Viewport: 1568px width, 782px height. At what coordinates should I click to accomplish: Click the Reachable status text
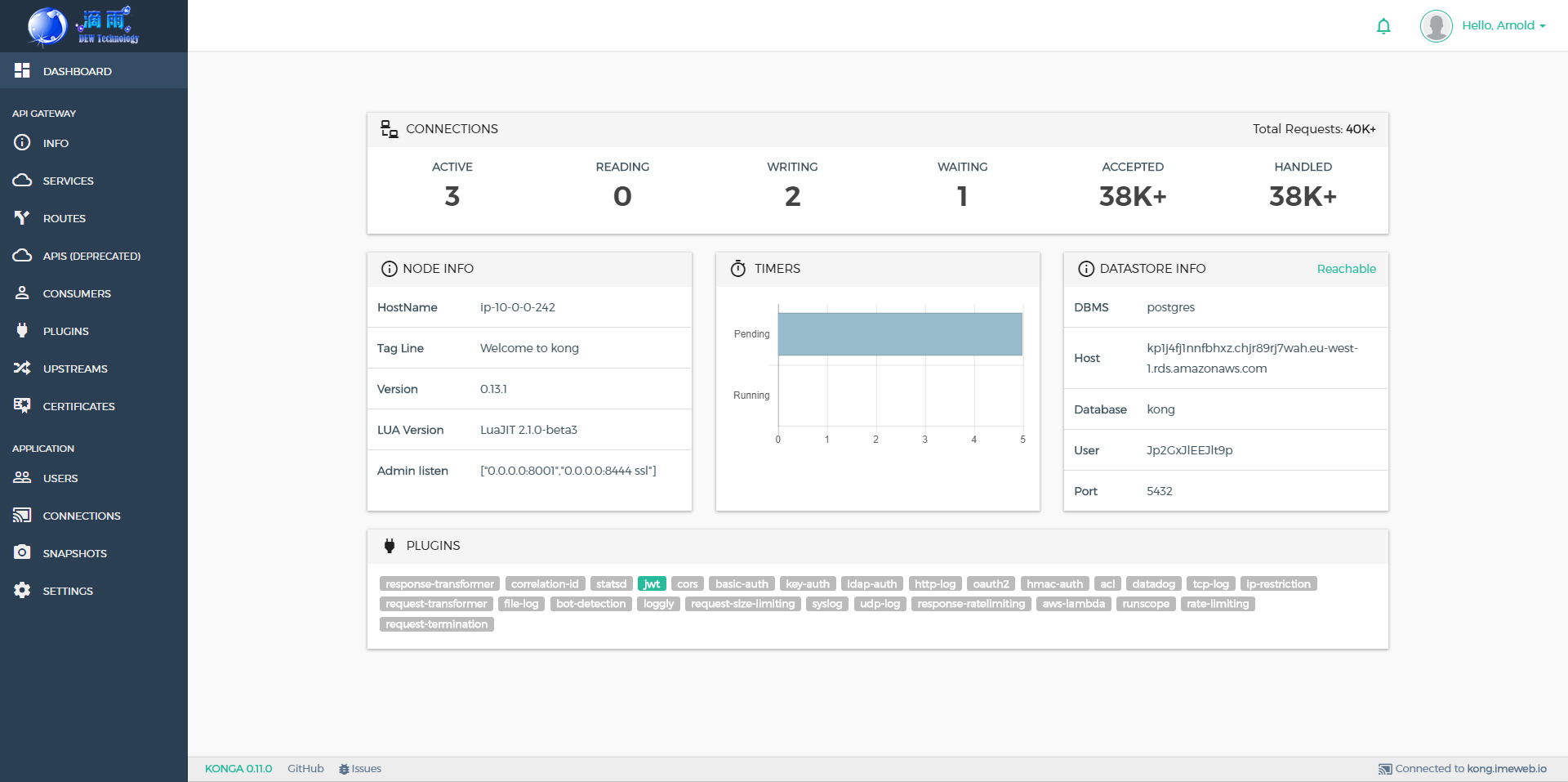pyautogui.click(x=1346, y=269)
